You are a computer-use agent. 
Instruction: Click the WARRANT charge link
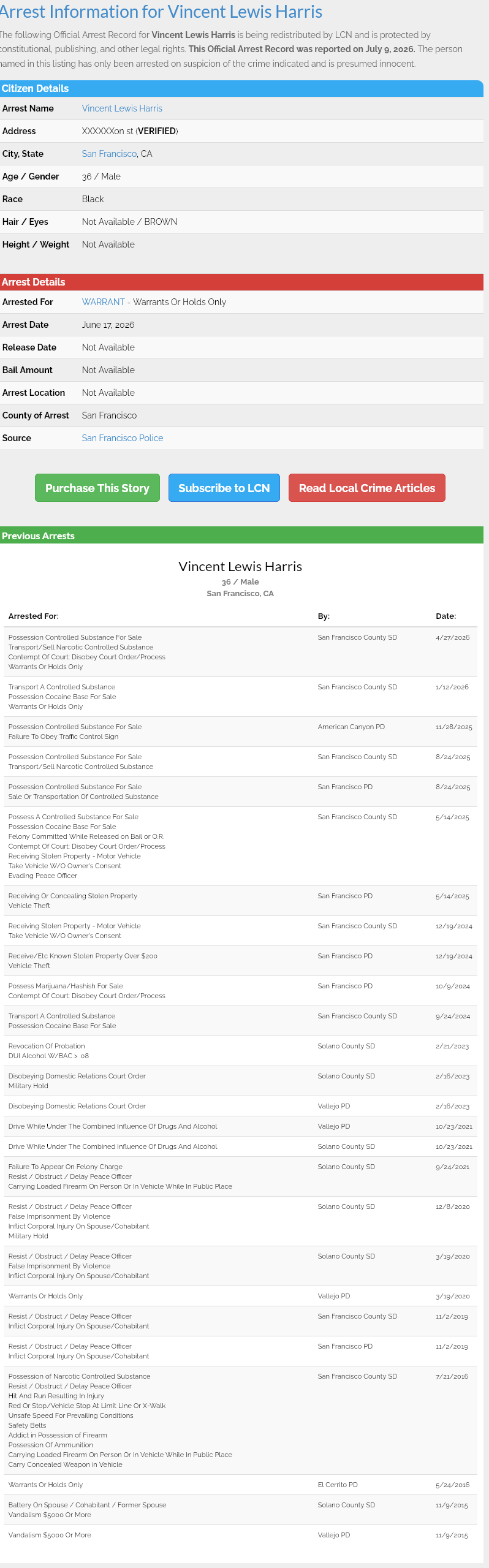(x=104, y=302)
